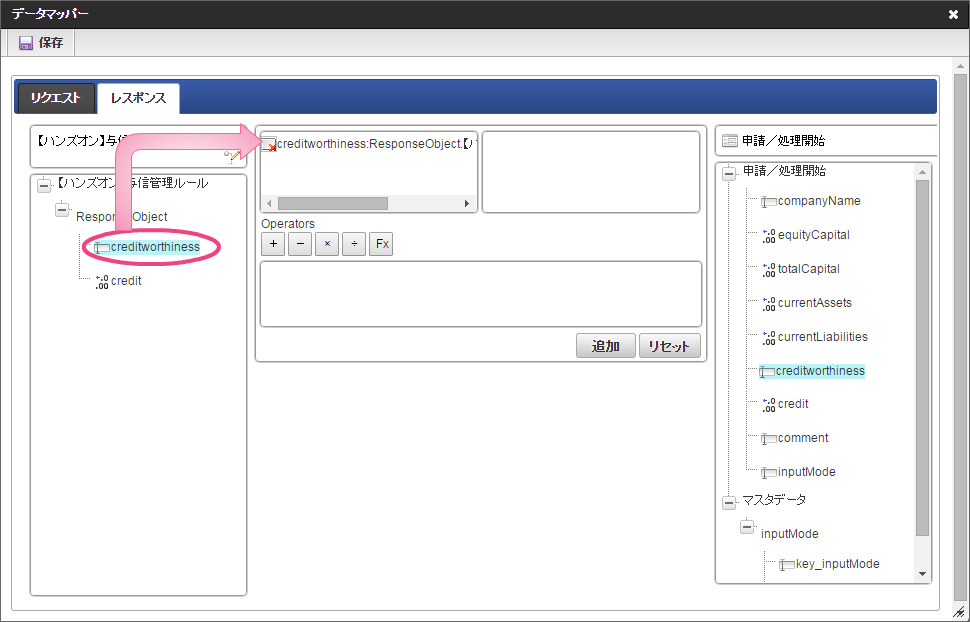Select creditworthiness in 申請/処理開始 tree

point(820,371)
